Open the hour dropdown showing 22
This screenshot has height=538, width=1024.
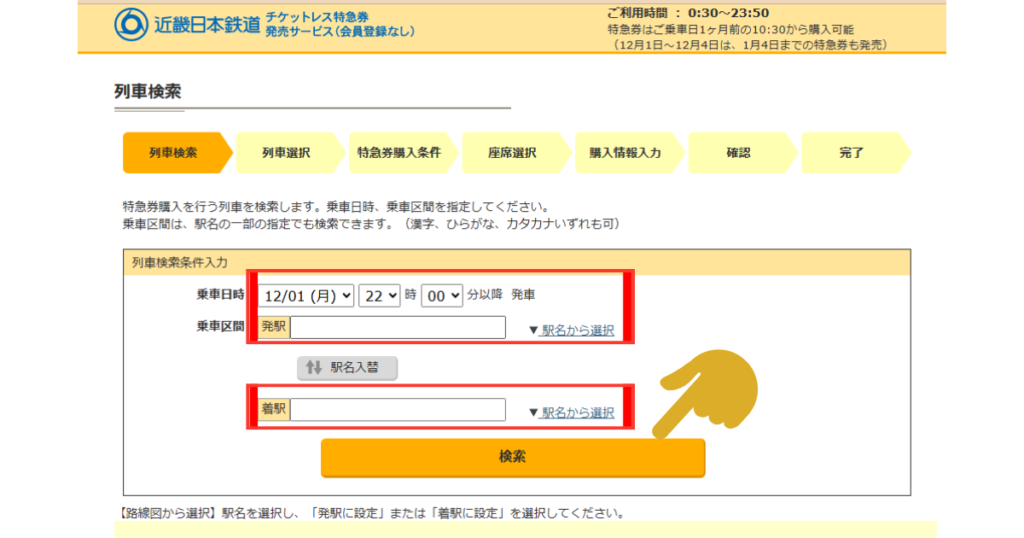(x=380, y=295)
